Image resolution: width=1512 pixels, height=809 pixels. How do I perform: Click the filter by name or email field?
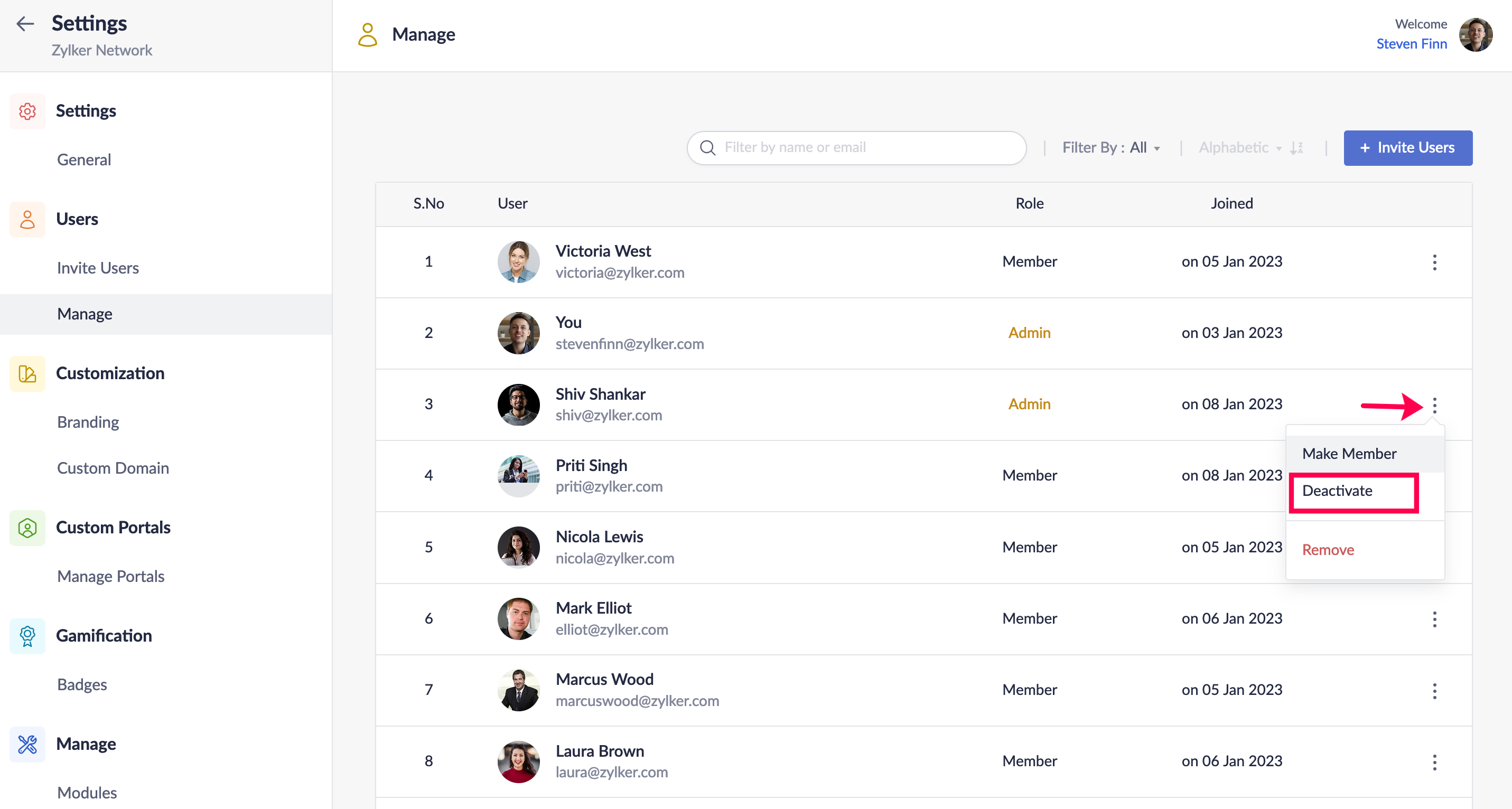[857, 148]
